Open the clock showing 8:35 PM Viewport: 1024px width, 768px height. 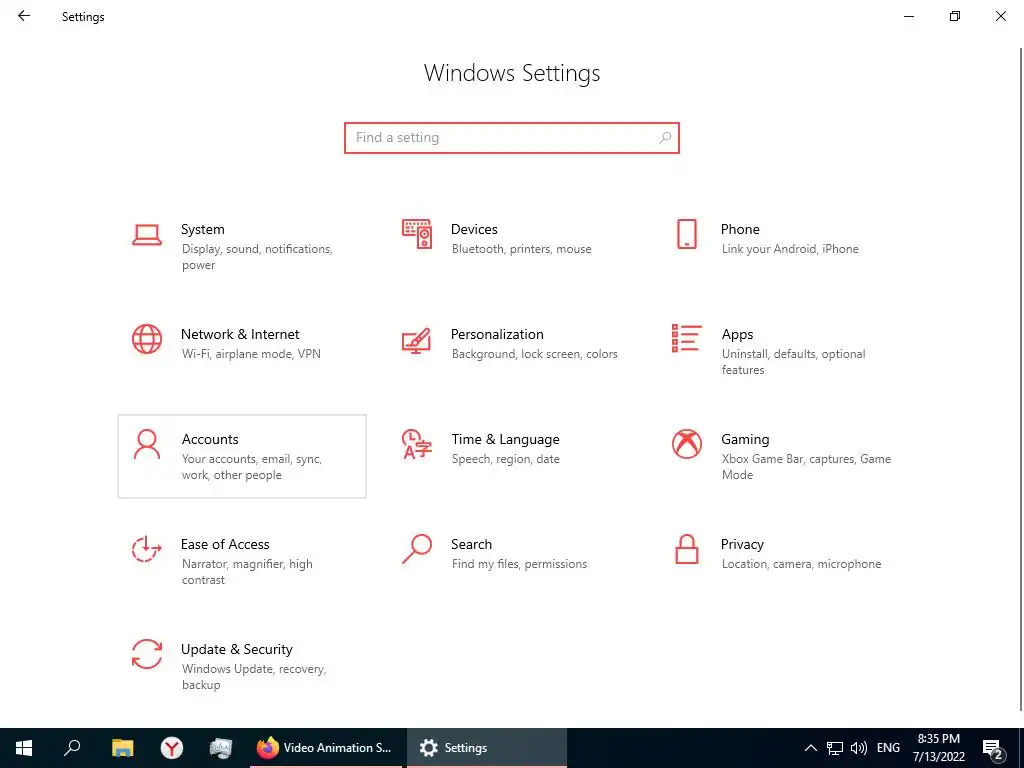point(939,748)
